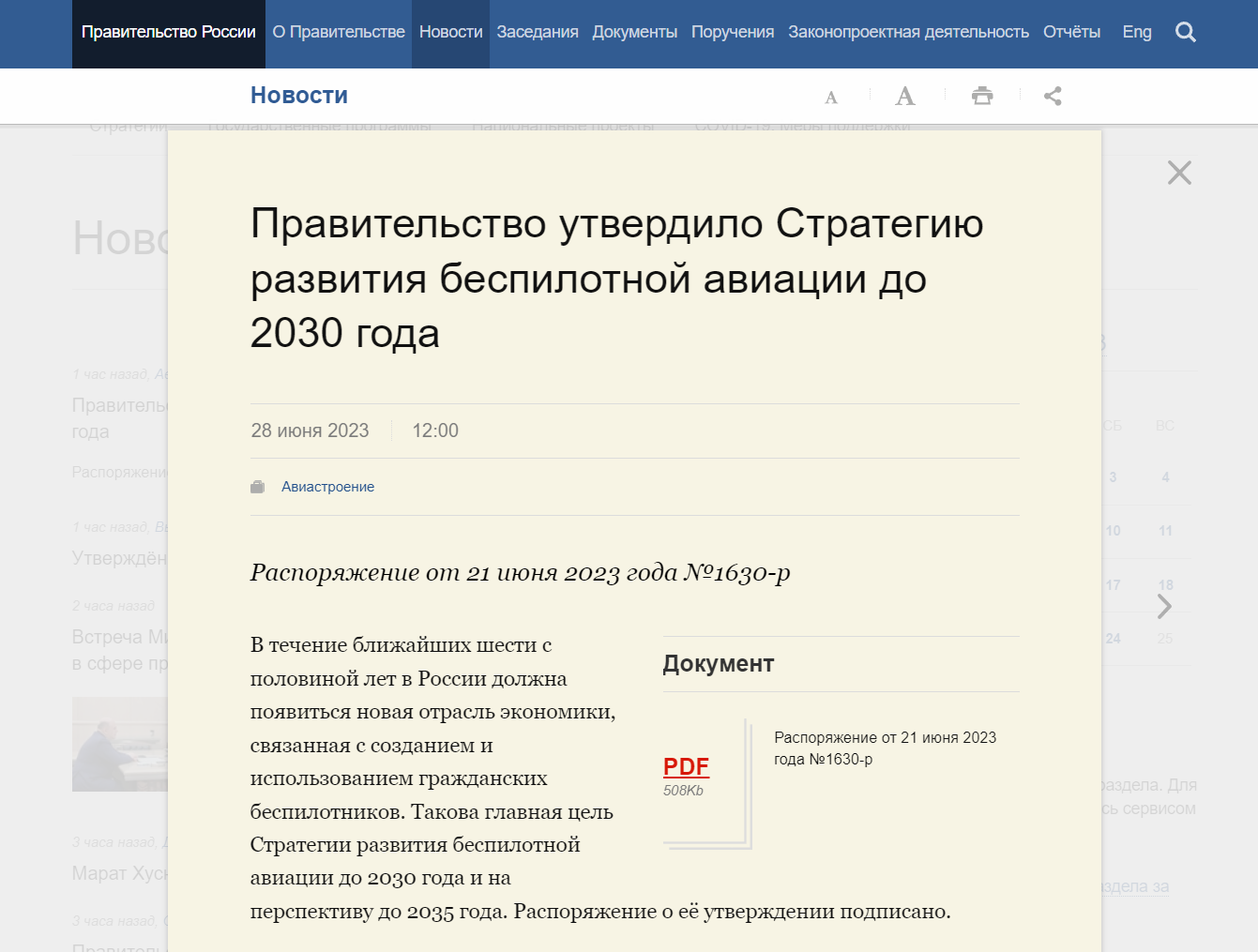Image resolution: width=1258 pixels, height=952 pixels.
Task: Increase font size with large A icon
Action: 904,96
